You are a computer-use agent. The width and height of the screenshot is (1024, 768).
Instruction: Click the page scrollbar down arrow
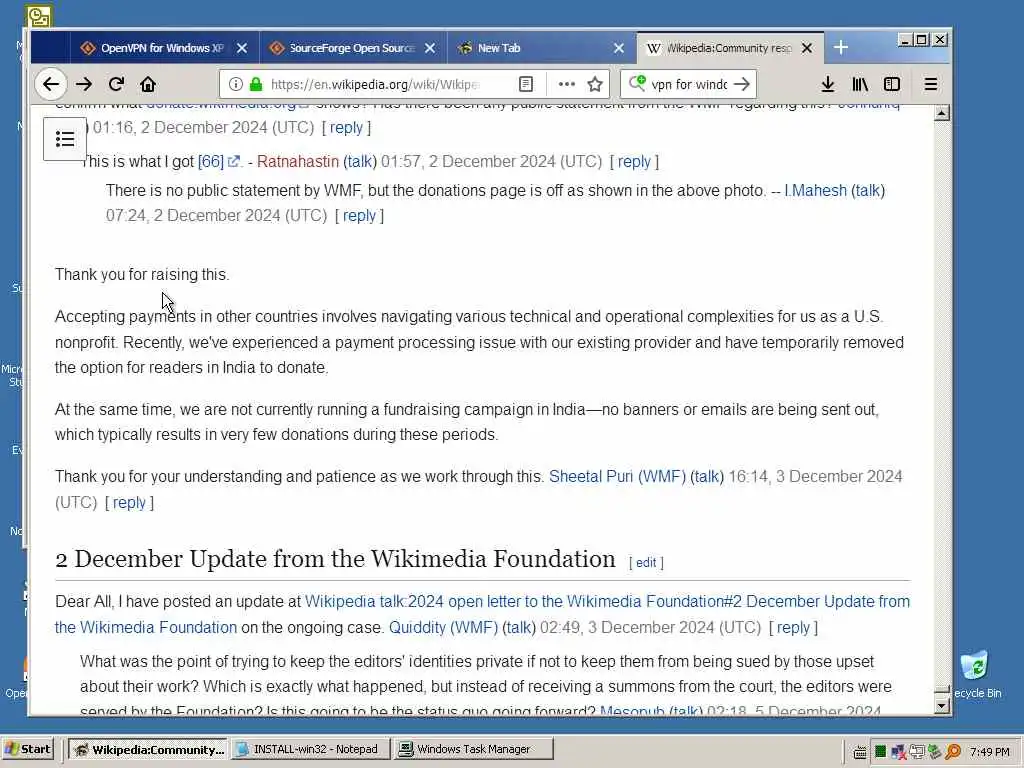point(941,705)
